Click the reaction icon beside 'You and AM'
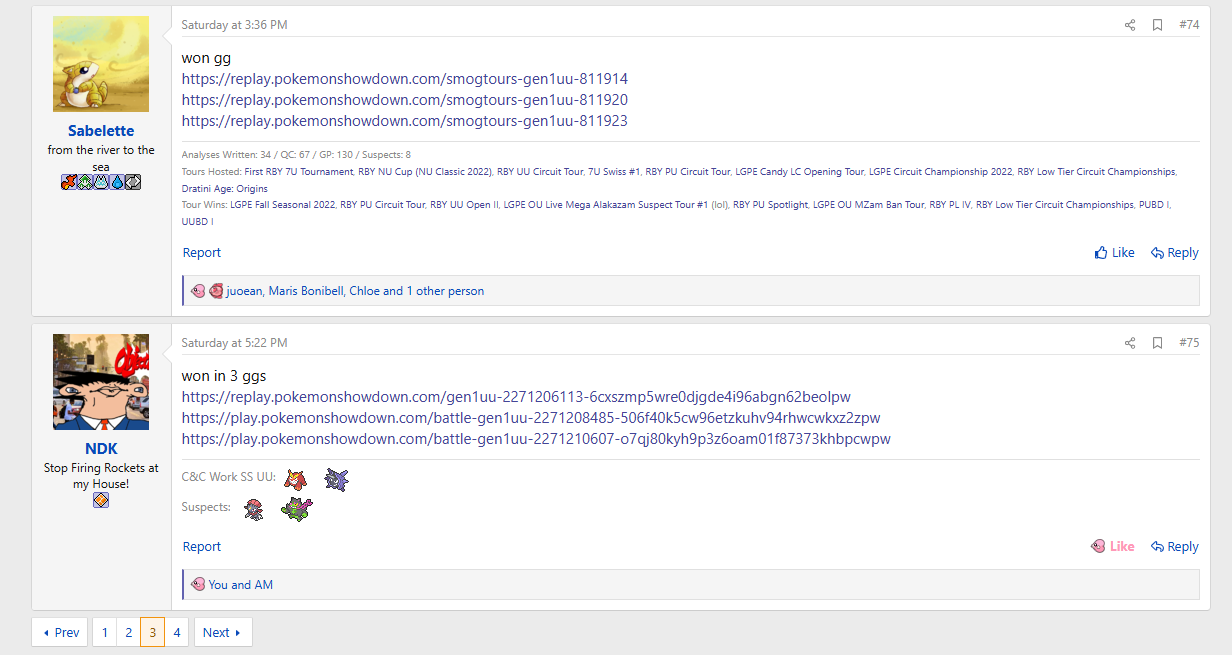The width and height of the screenshot is (1232, 655). (x=198, y=585)
